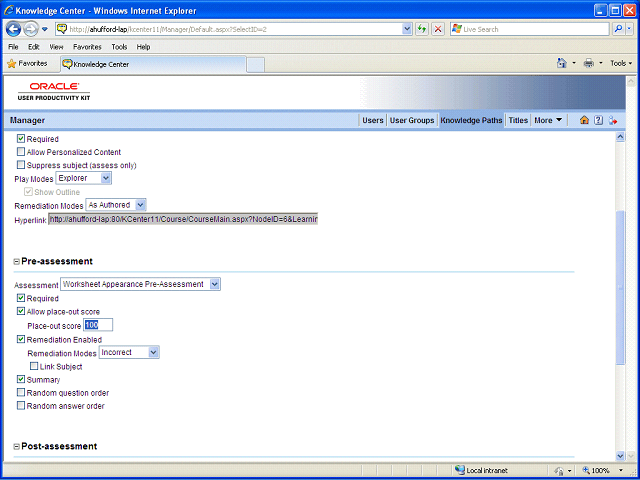This screenshot has width=640, height=480.
Task: Open the Home options dropdown arrow
Action: pos(574,63)
